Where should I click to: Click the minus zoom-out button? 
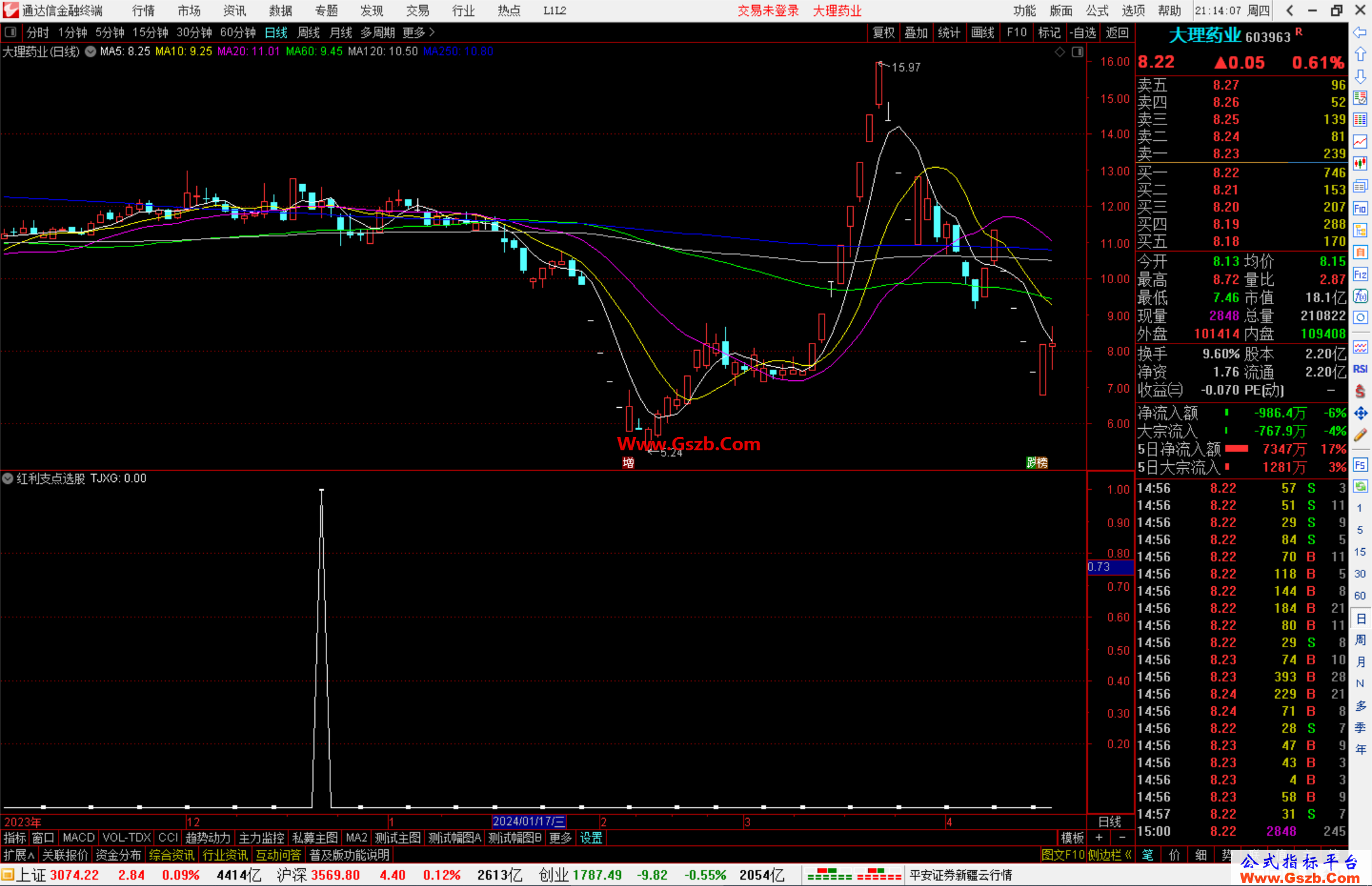click(x=1122, y=838)
